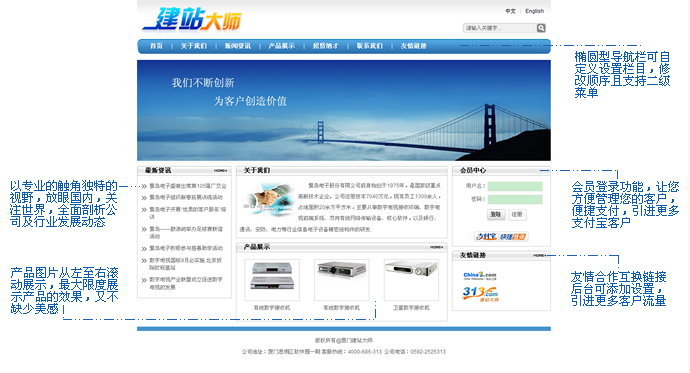690x373 pixels.
Task: Open the China Z.com partner logo
Action: 480,276
